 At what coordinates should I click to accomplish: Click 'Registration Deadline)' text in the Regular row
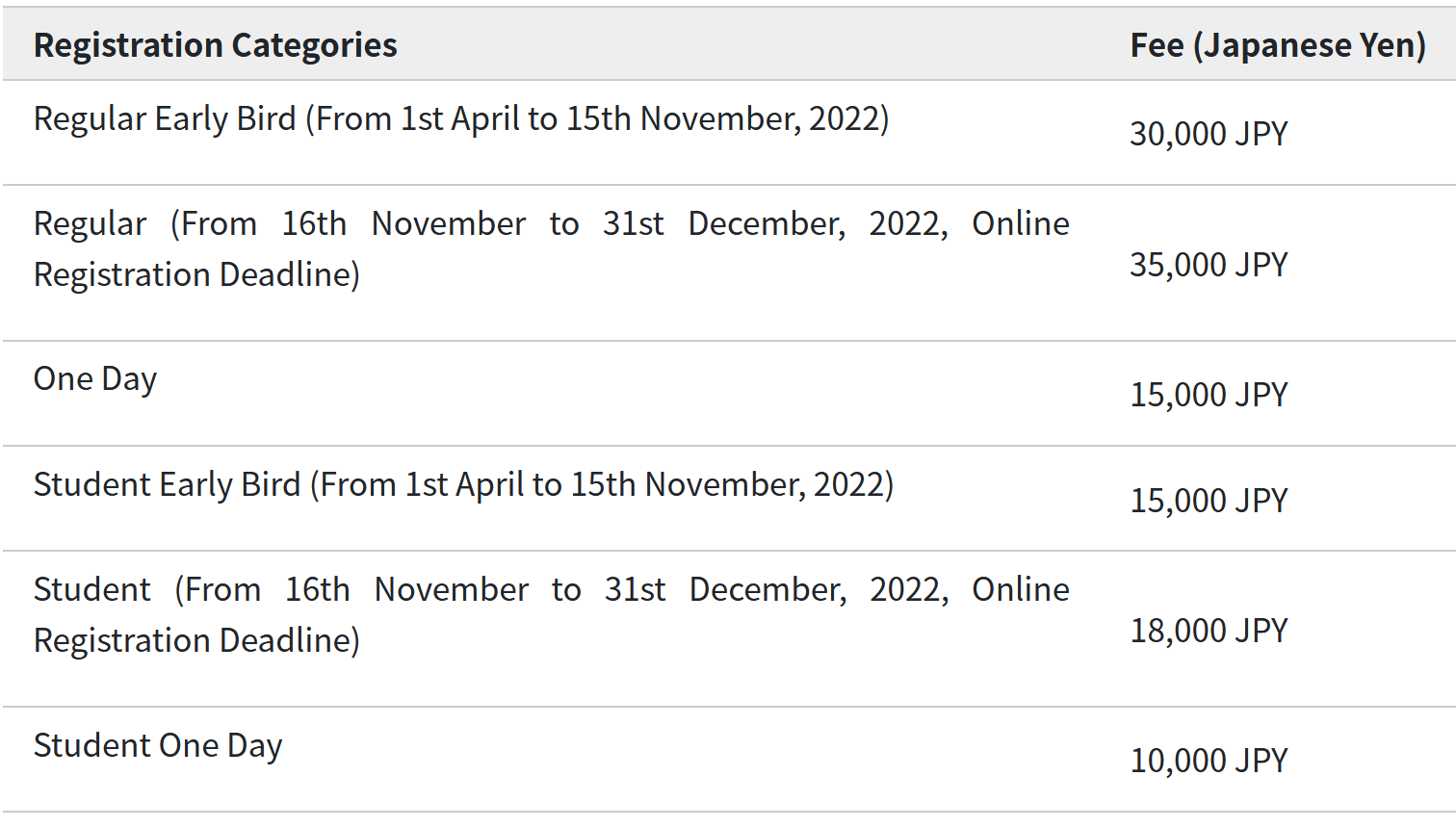(x=196, y=275)
